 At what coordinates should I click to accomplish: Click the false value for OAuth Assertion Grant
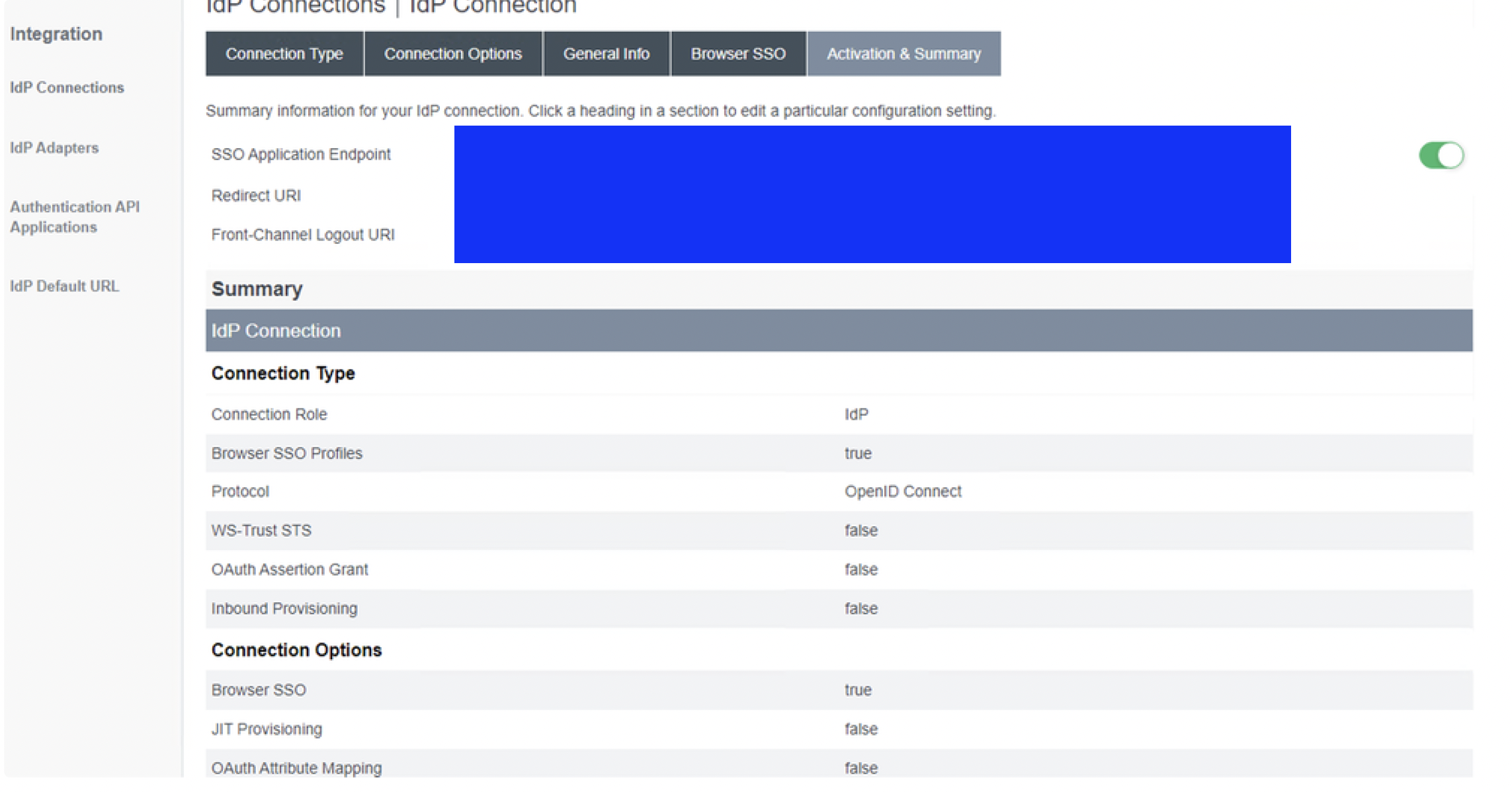coord(861,570)
